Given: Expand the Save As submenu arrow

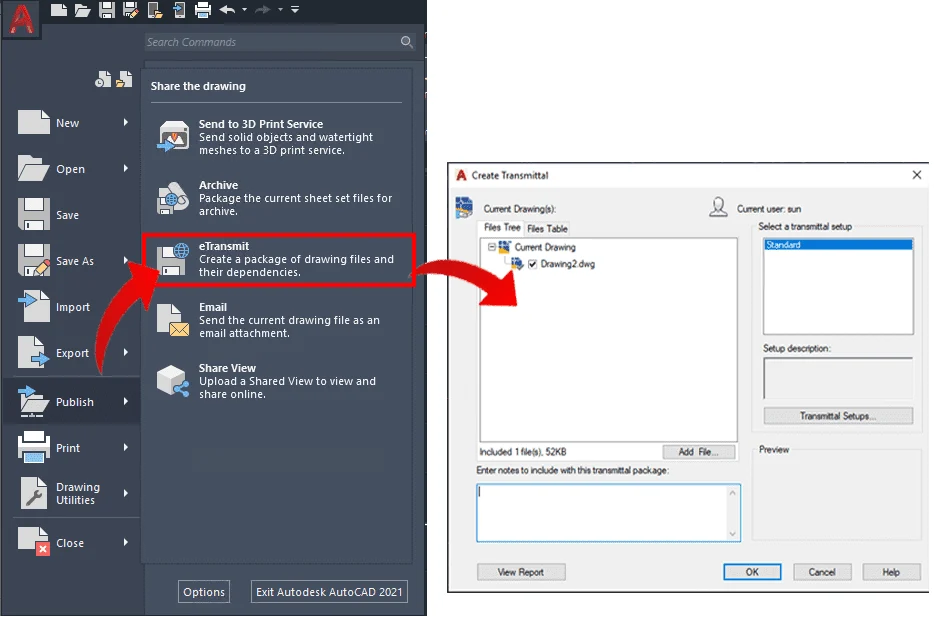Looking at the screenshot, I should pos(126,260).
